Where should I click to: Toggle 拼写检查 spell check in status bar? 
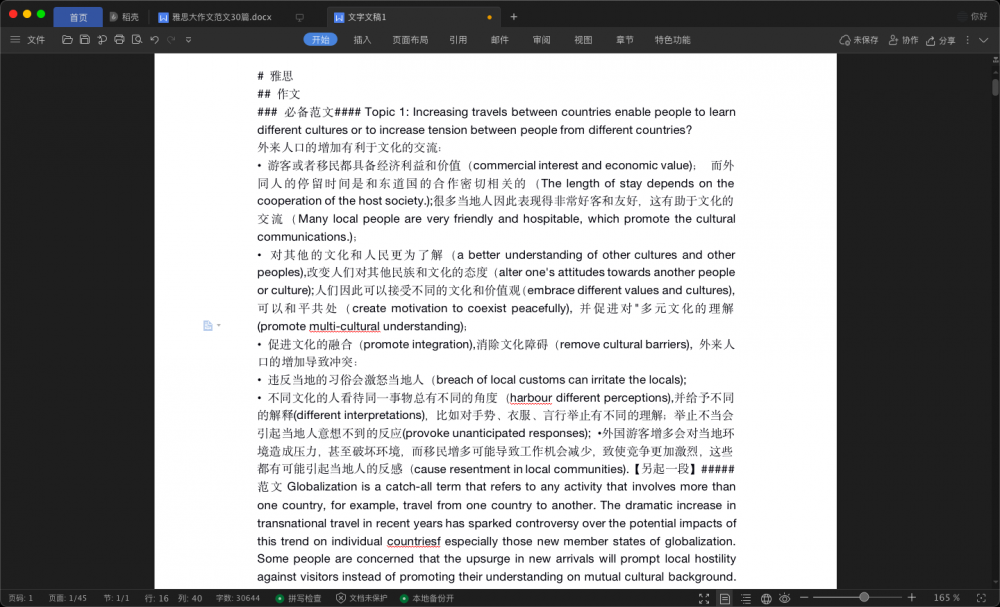298,598
